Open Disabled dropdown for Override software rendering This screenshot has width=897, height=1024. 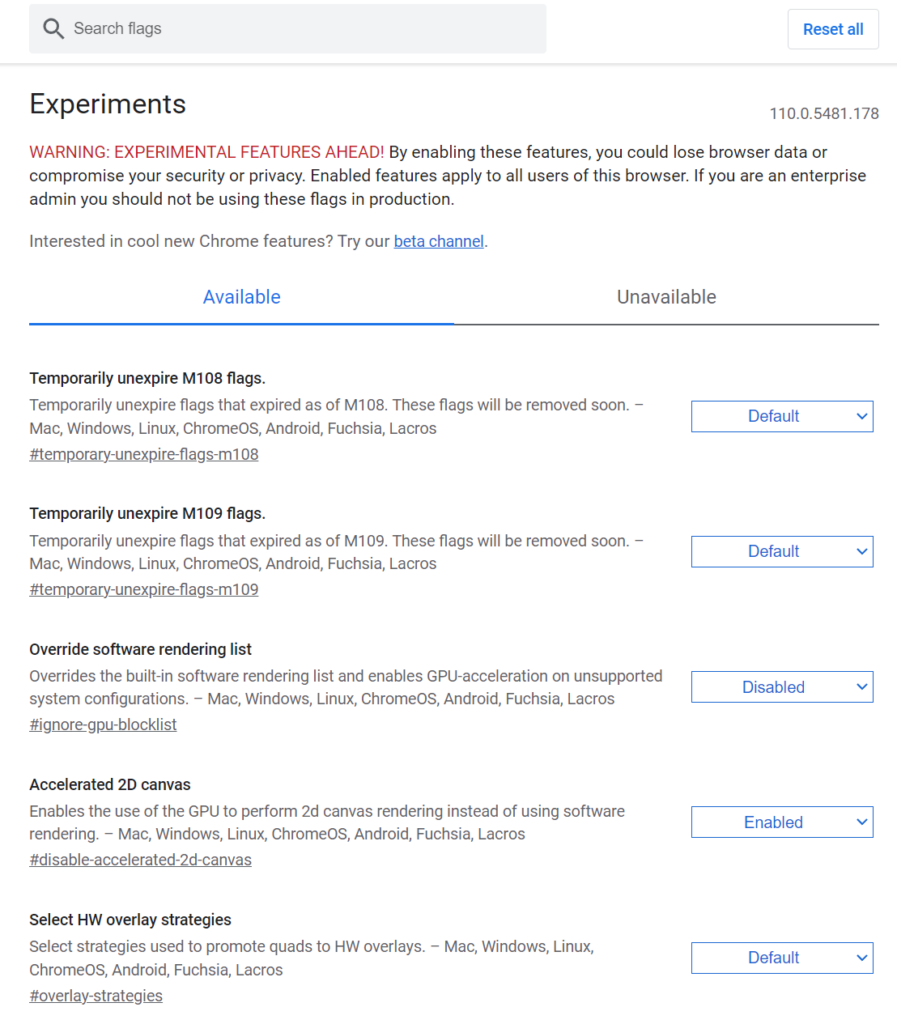pyautogui.click(x=782, y=687)
